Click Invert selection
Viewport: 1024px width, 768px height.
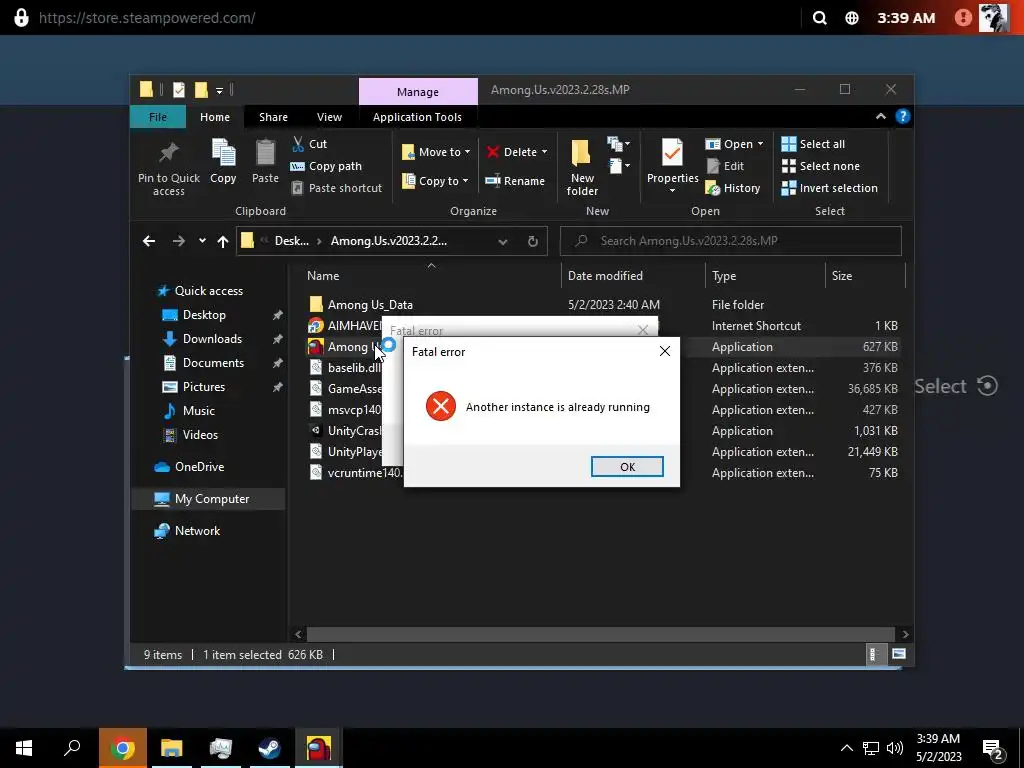click(x=829, y=188)
